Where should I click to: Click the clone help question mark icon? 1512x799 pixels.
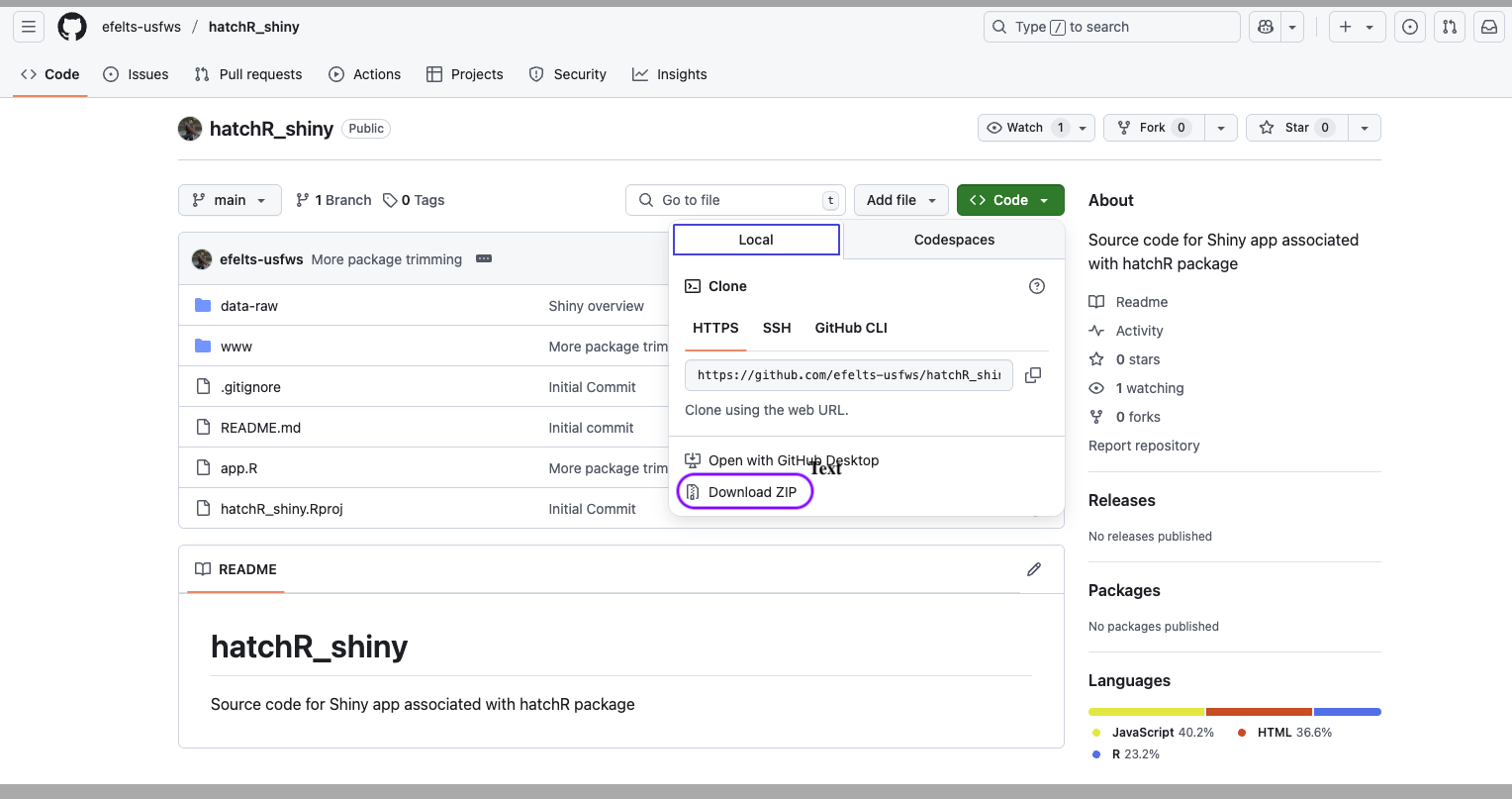(x=1037, y=286)
